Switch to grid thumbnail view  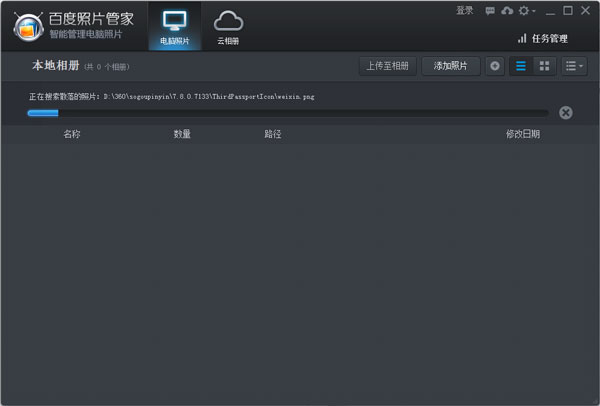(544, 66)
